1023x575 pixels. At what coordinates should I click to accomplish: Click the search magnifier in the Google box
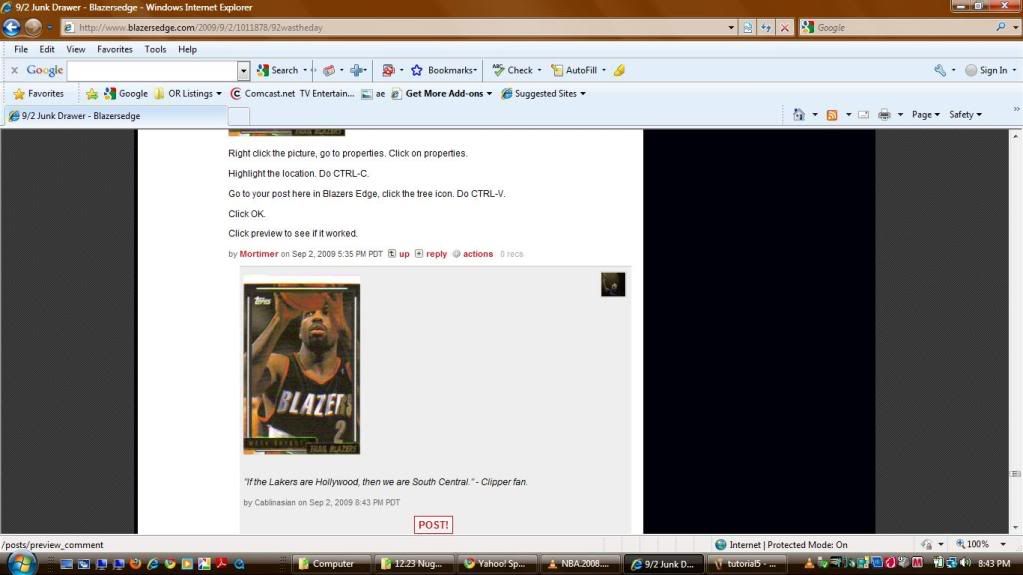coord(1001,27)
